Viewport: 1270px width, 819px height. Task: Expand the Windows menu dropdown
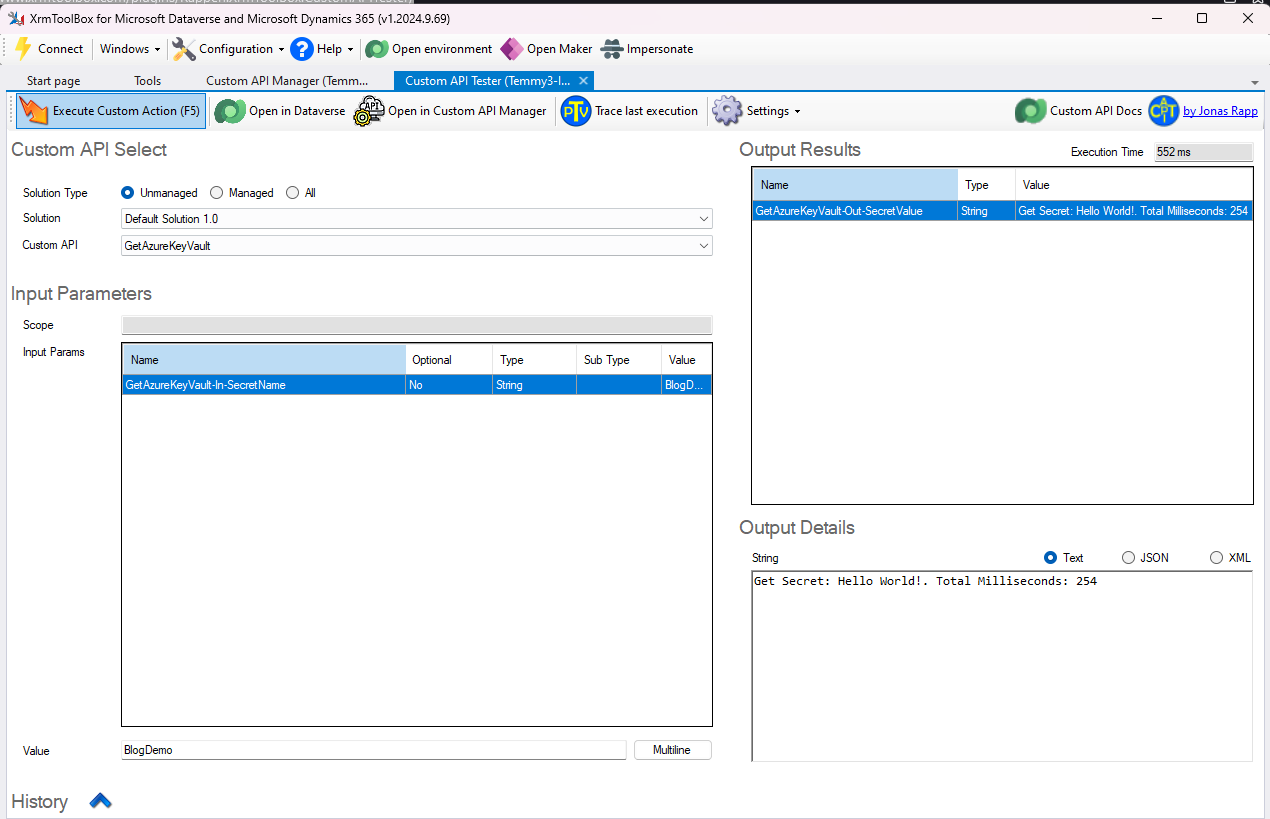(158, 49)
